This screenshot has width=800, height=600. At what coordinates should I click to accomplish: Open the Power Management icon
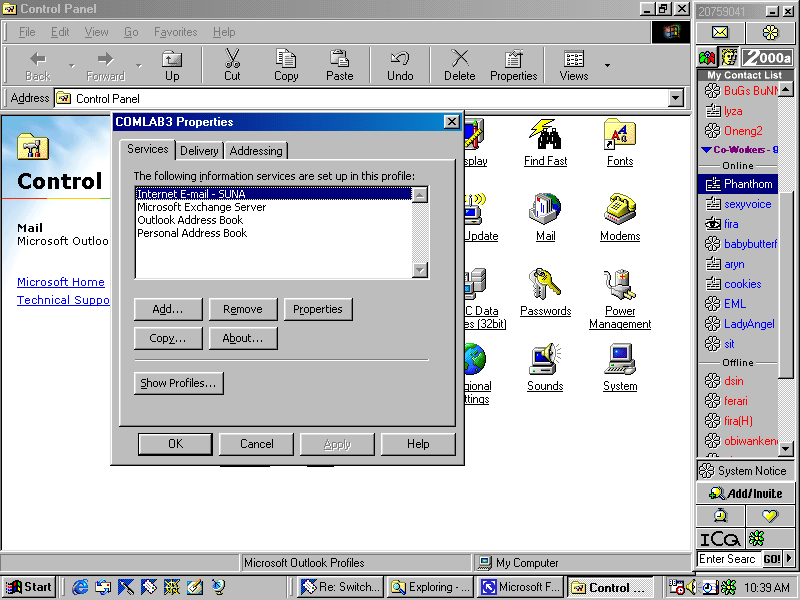point(620,299)
